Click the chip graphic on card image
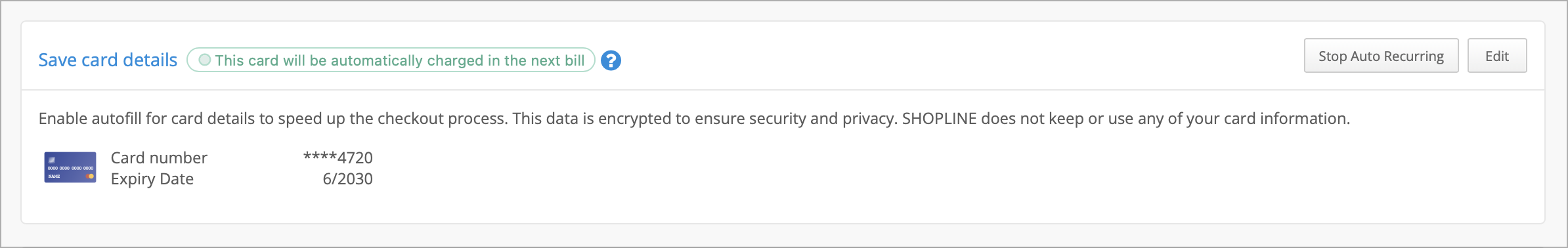The image size is (1568, 248). 52,159
